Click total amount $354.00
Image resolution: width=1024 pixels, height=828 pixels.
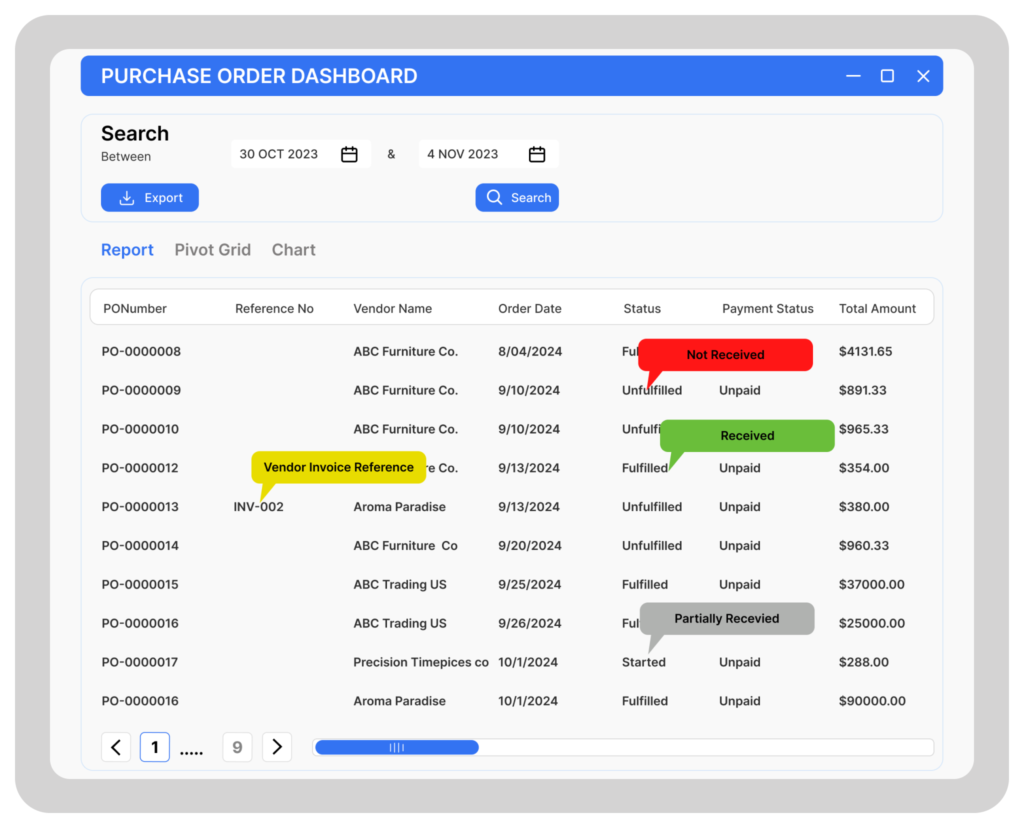[864, 468]
